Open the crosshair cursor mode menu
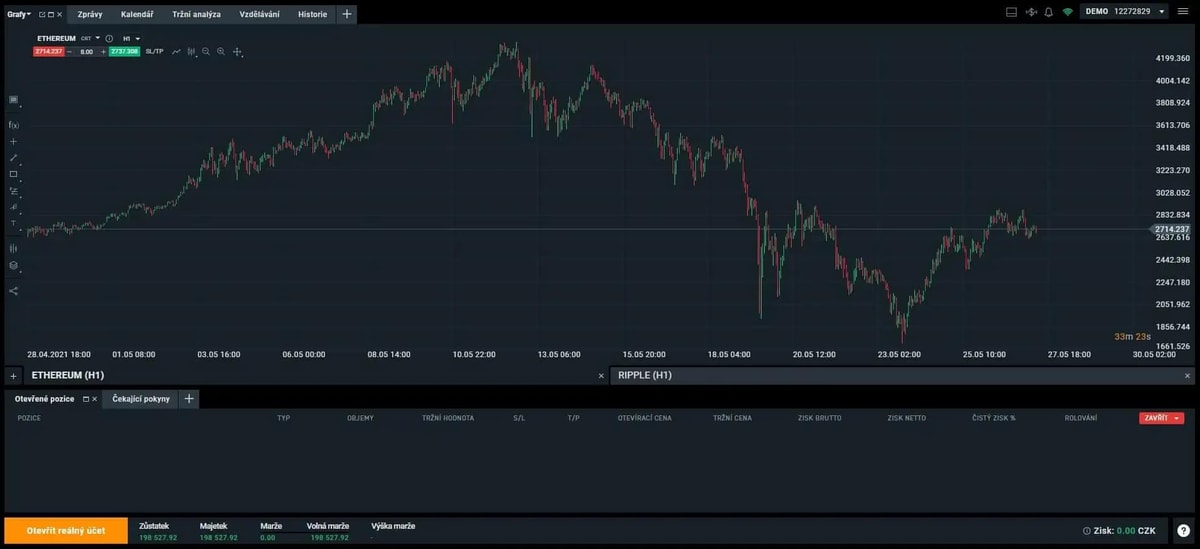Image resolution: width=1200 pixels, height=549 pixels. [x=238, y=52]
